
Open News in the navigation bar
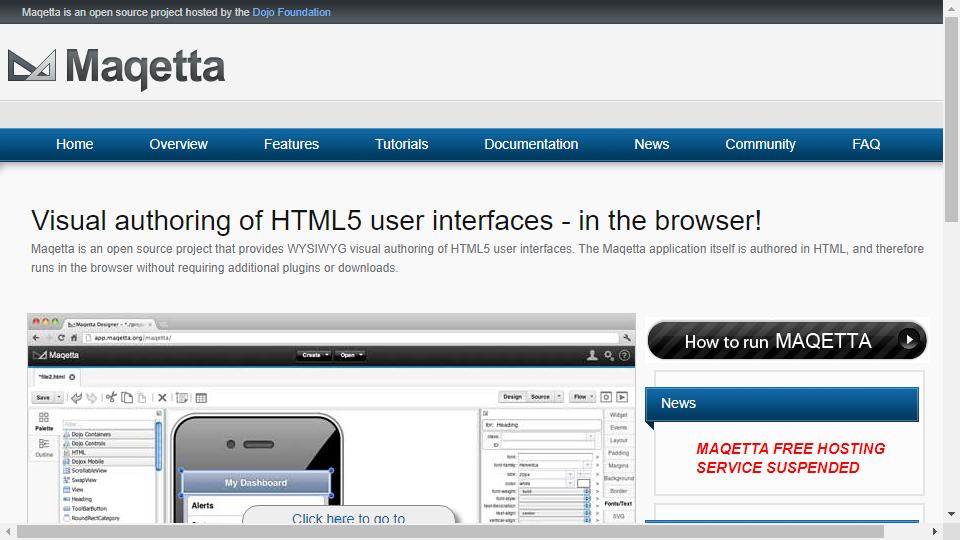click(x=651, y=144)
